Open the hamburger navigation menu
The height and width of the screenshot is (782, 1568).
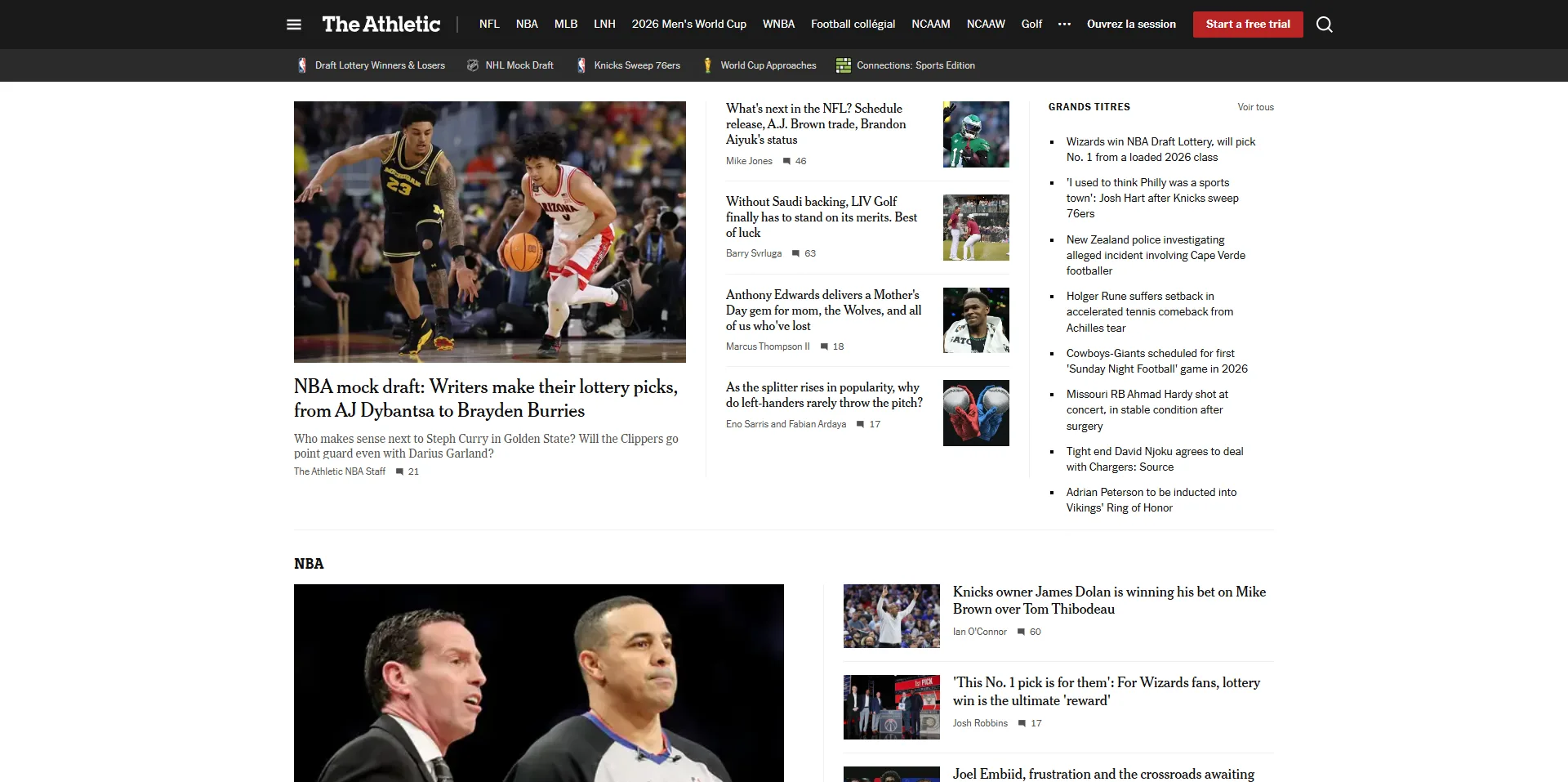[294, 25]
